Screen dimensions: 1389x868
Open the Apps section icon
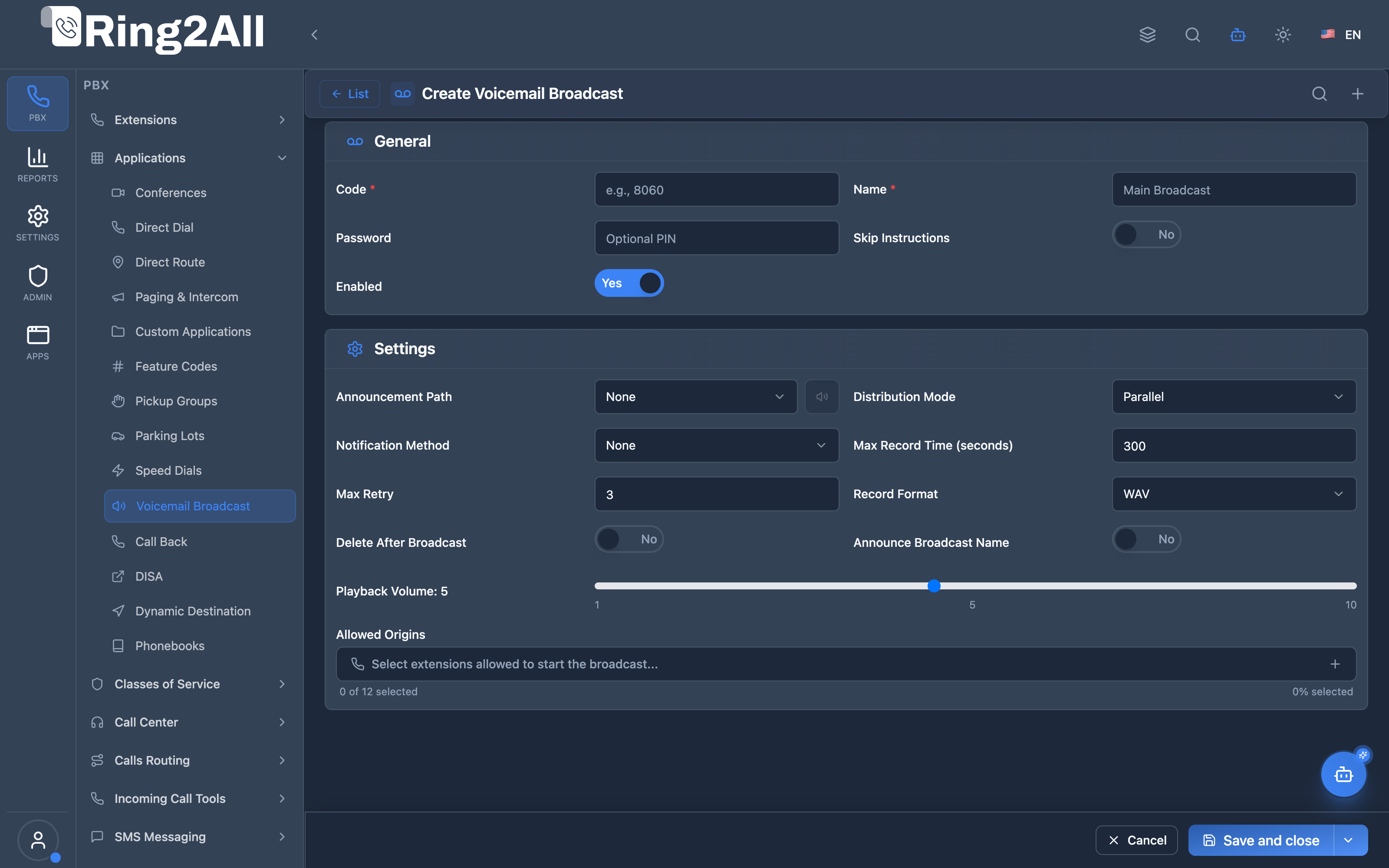37,342
